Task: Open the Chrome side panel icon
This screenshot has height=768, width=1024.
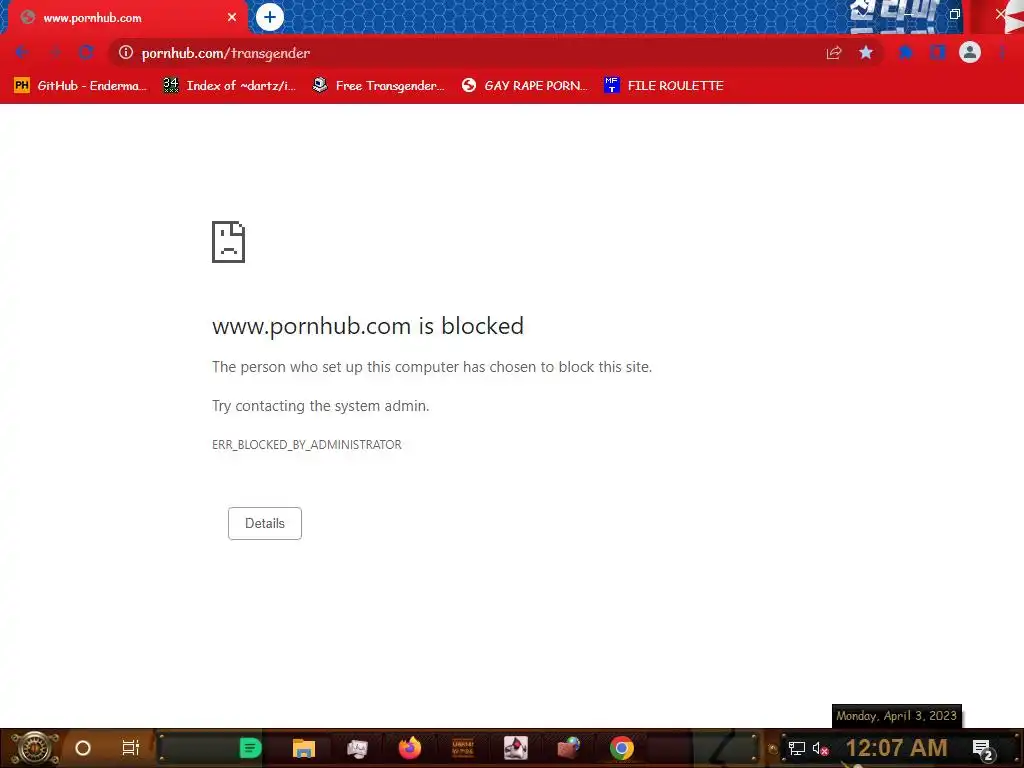Action: (938, 52)
